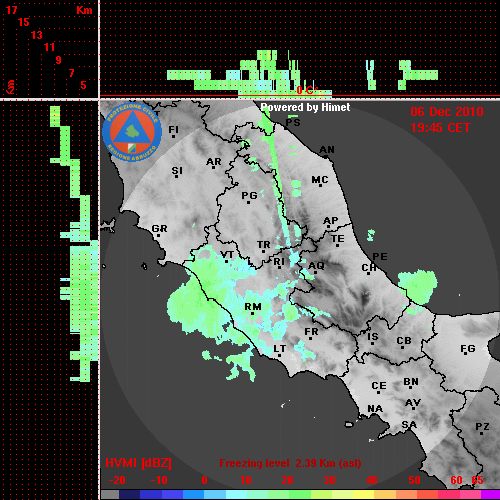
Task: Click the FG city label
Action: click(x=468, y=349)
